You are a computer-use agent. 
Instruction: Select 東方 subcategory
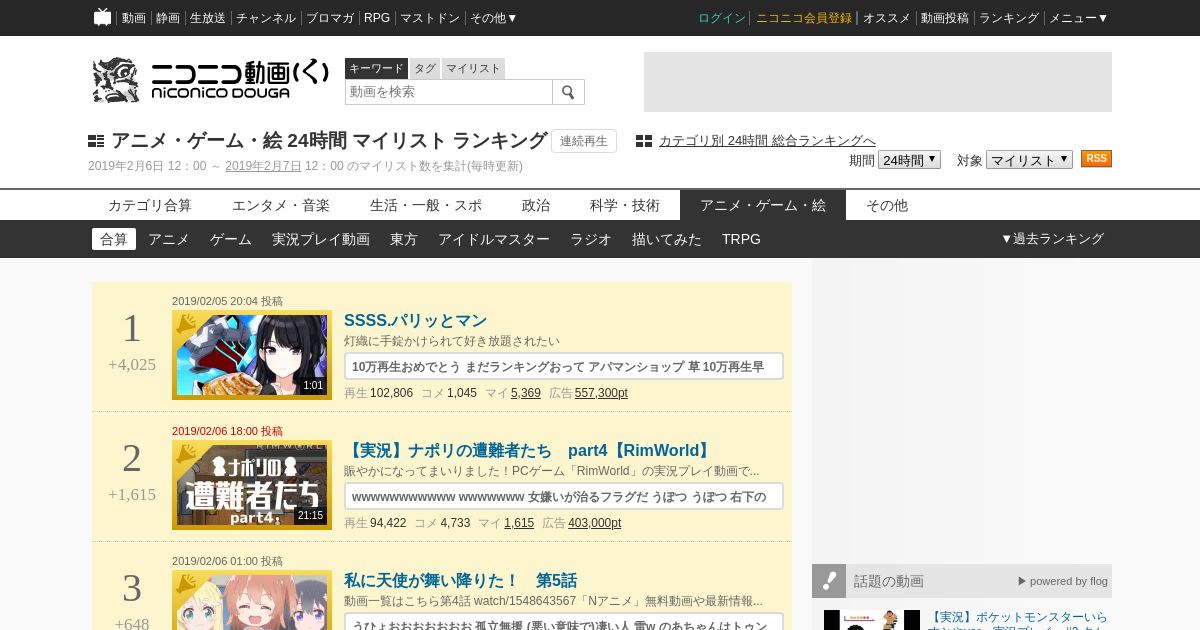coord(404,239)
